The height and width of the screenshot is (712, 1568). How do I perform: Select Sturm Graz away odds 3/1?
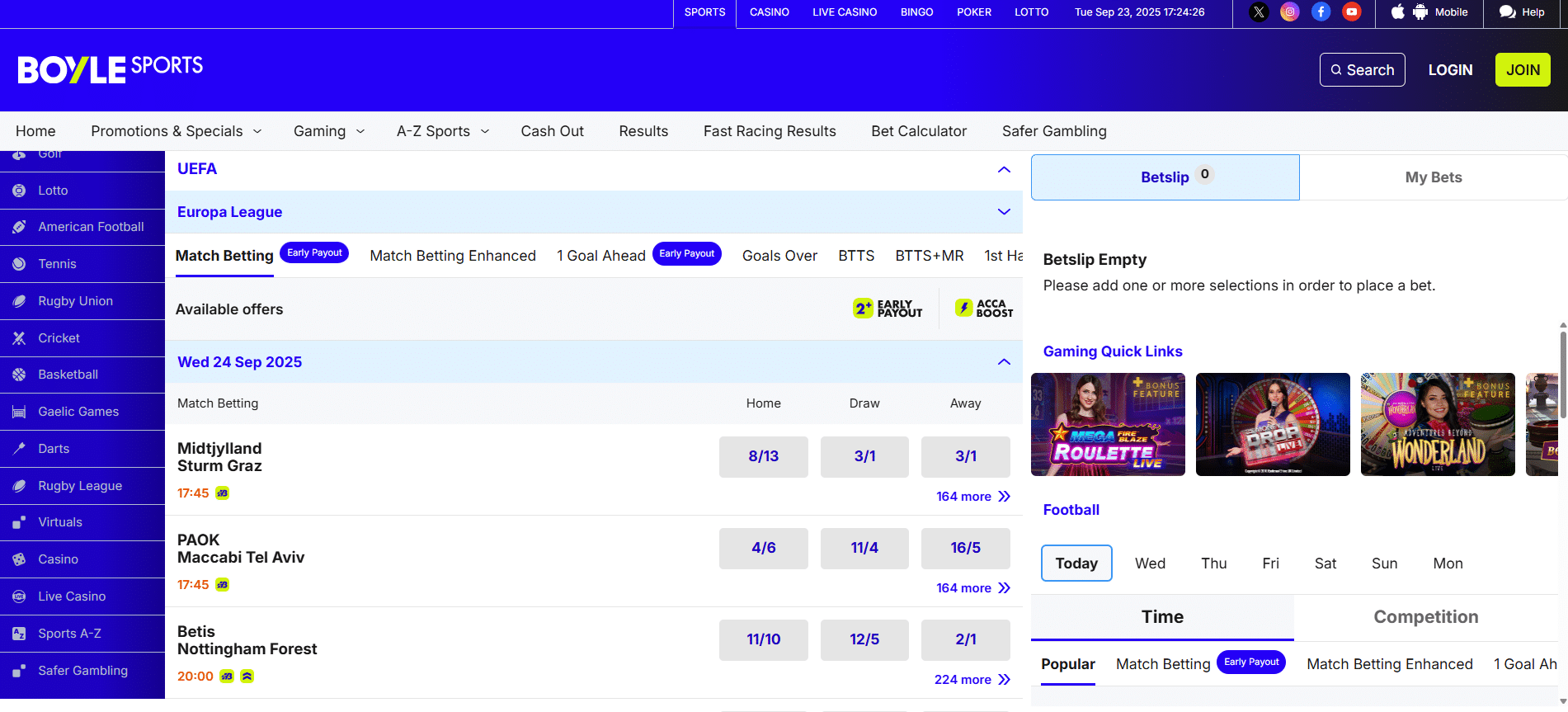pyautogui.click(x=966, y=456)
